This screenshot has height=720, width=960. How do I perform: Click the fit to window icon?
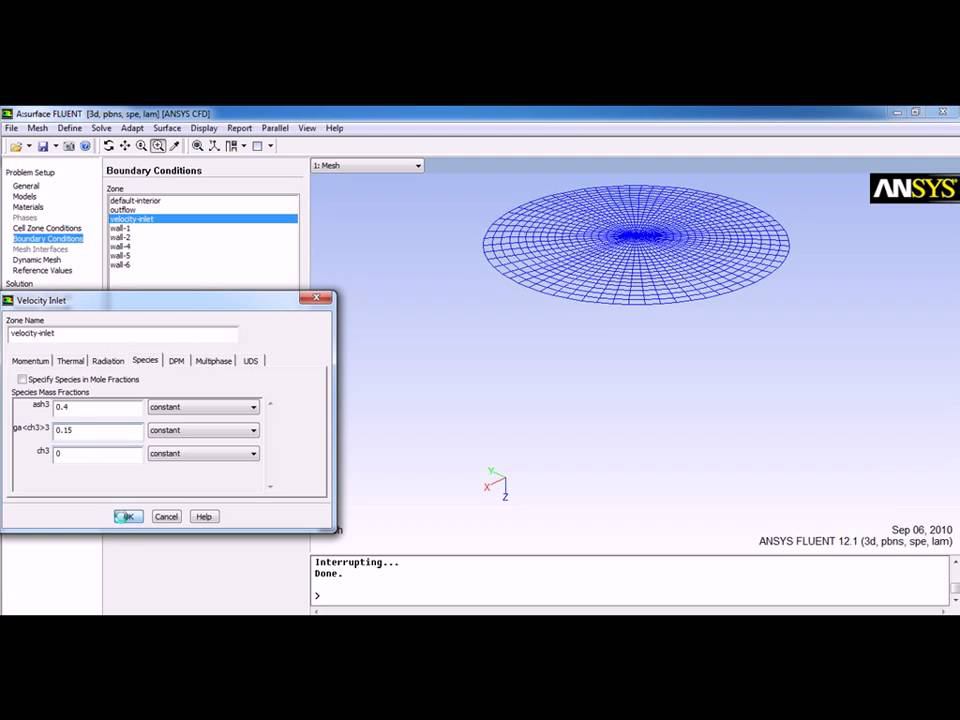(198, 146)
